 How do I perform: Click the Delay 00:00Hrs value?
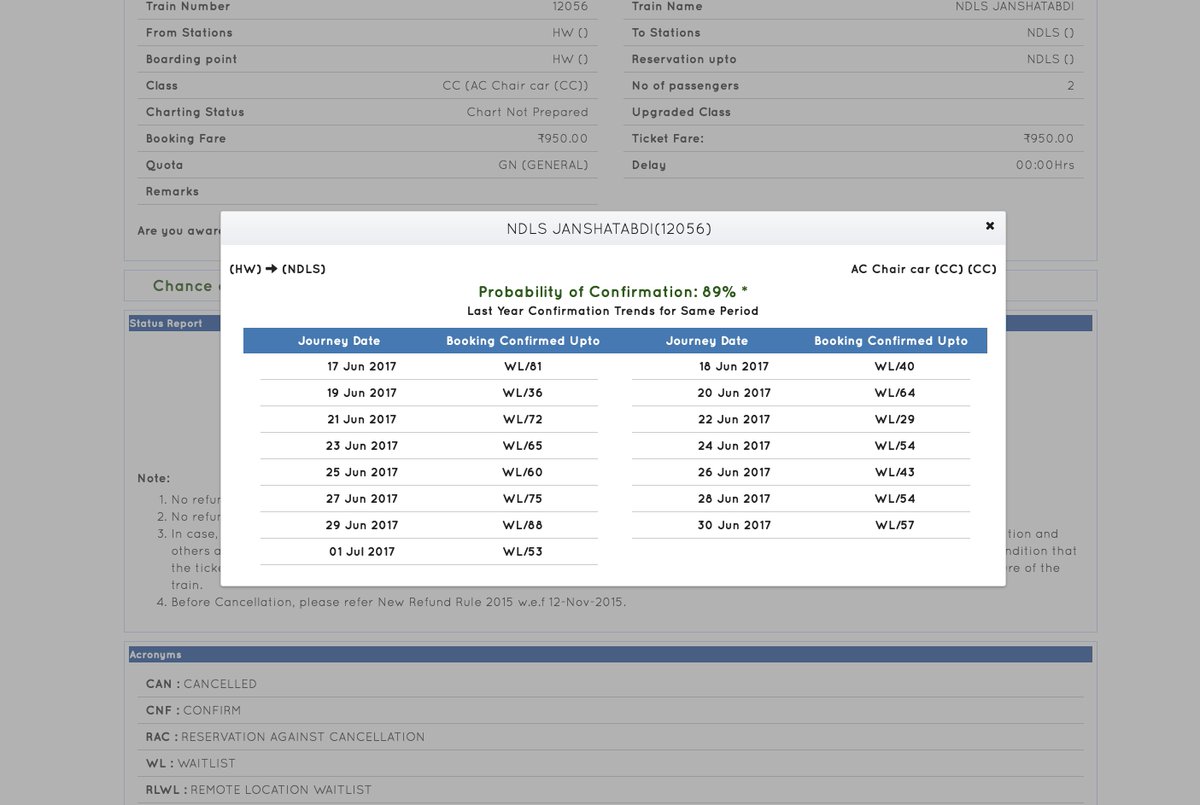(x=1045, y=165)
